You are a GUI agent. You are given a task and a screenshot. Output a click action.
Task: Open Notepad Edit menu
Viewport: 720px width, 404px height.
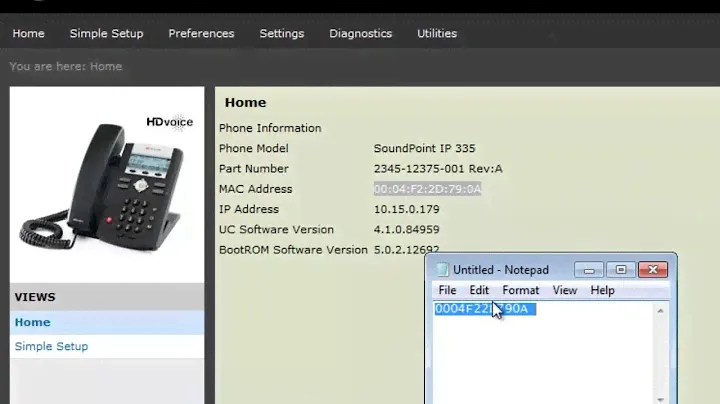pyautogui.click(x=479, y=290)
